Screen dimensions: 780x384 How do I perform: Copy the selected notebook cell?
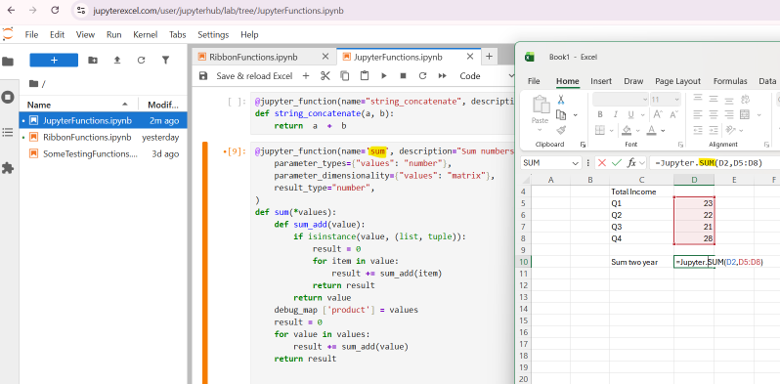click(x=345, y=76)
